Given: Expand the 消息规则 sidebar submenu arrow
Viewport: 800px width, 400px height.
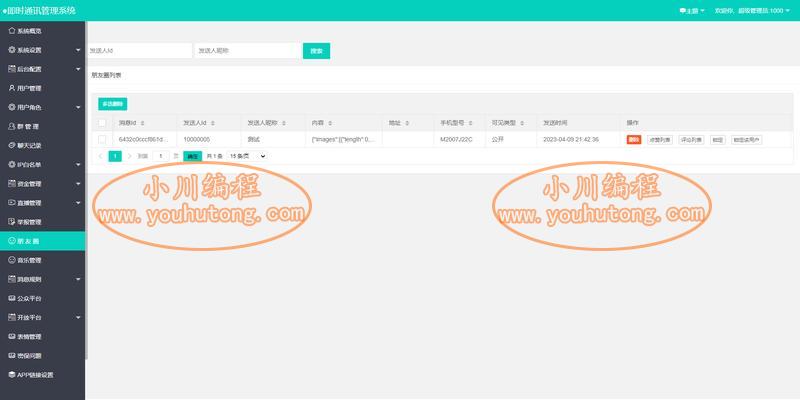Looking at the screenshot, I should pos(78,279).
